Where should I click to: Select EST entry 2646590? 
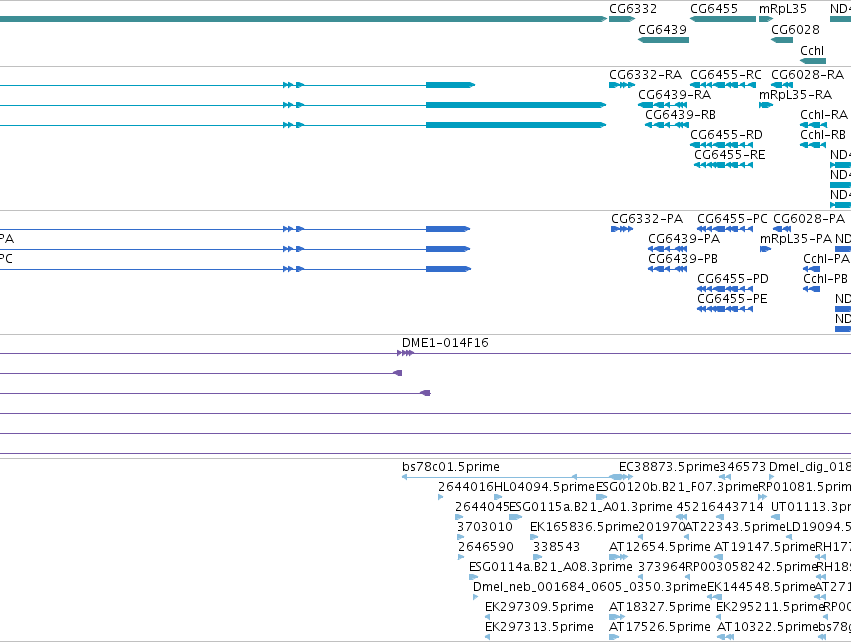tap(486, 546)
